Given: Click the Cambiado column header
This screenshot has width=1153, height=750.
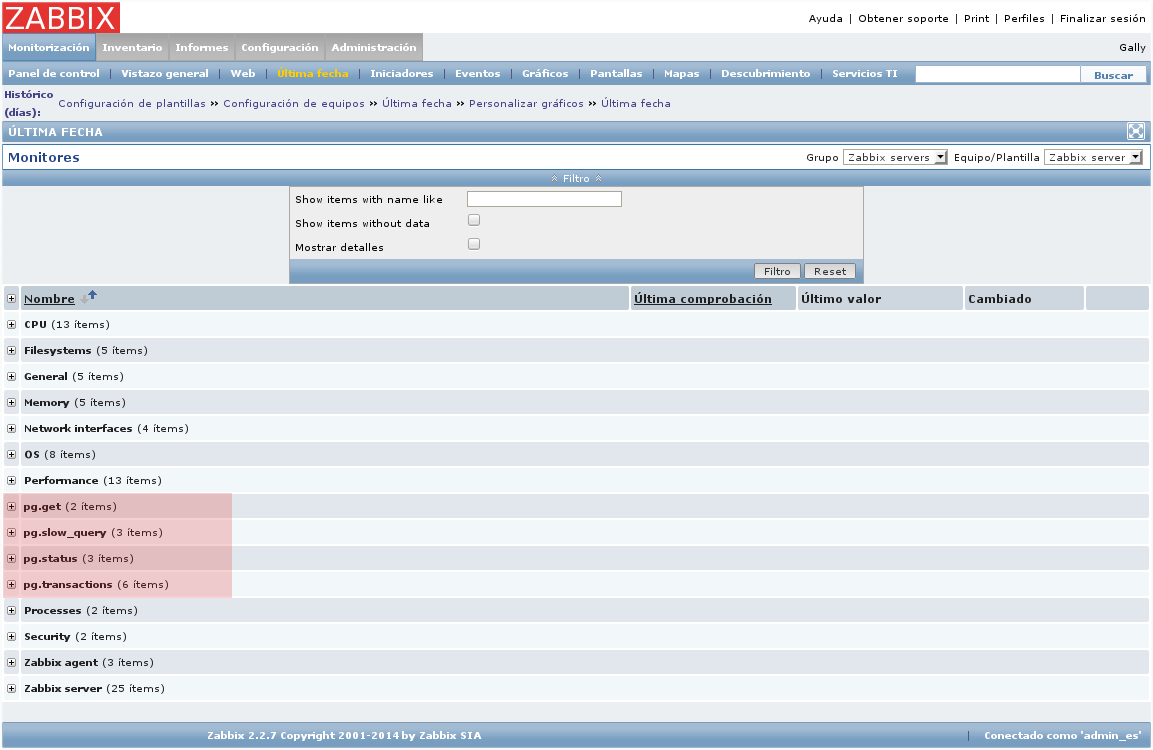Looking at the screenshot, I should (999, 299).
